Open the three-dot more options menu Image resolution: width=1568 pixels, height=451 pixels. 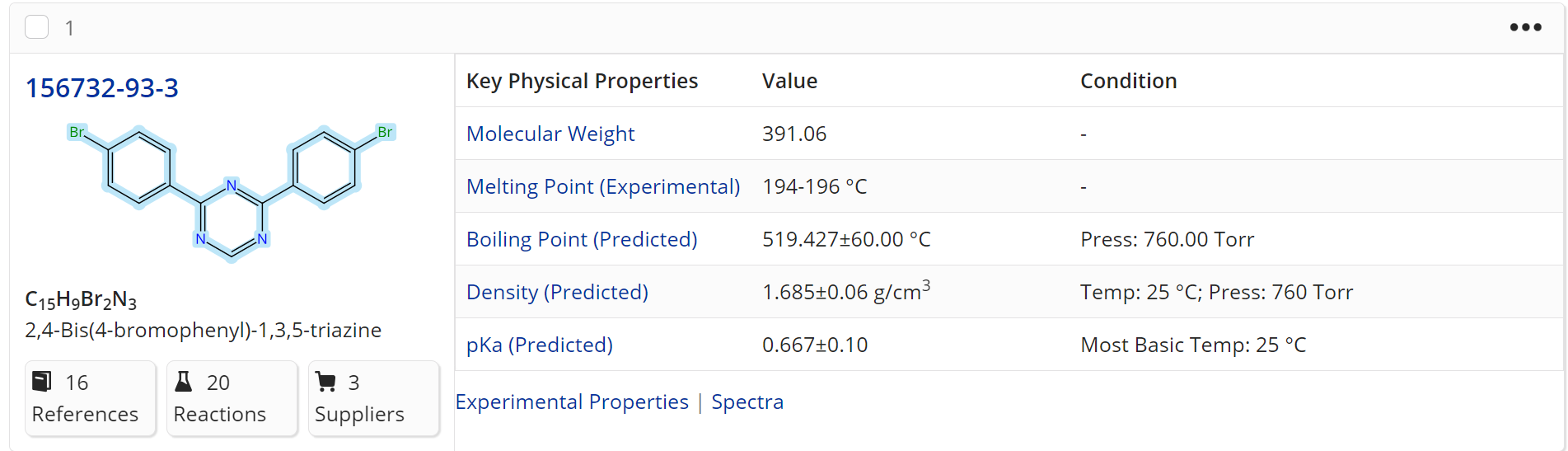(1525, 27)
